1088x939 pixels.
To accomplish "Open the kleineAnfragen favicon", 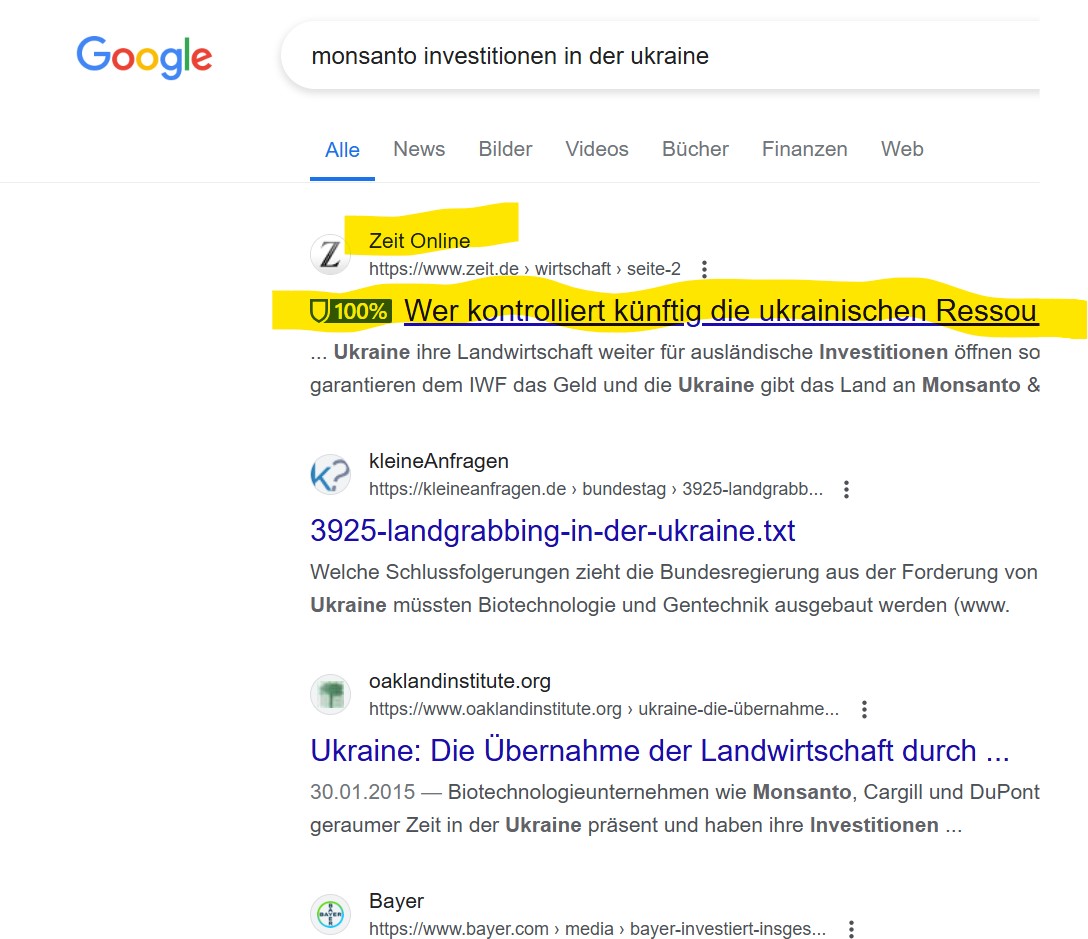I will (x=330, y=475).
